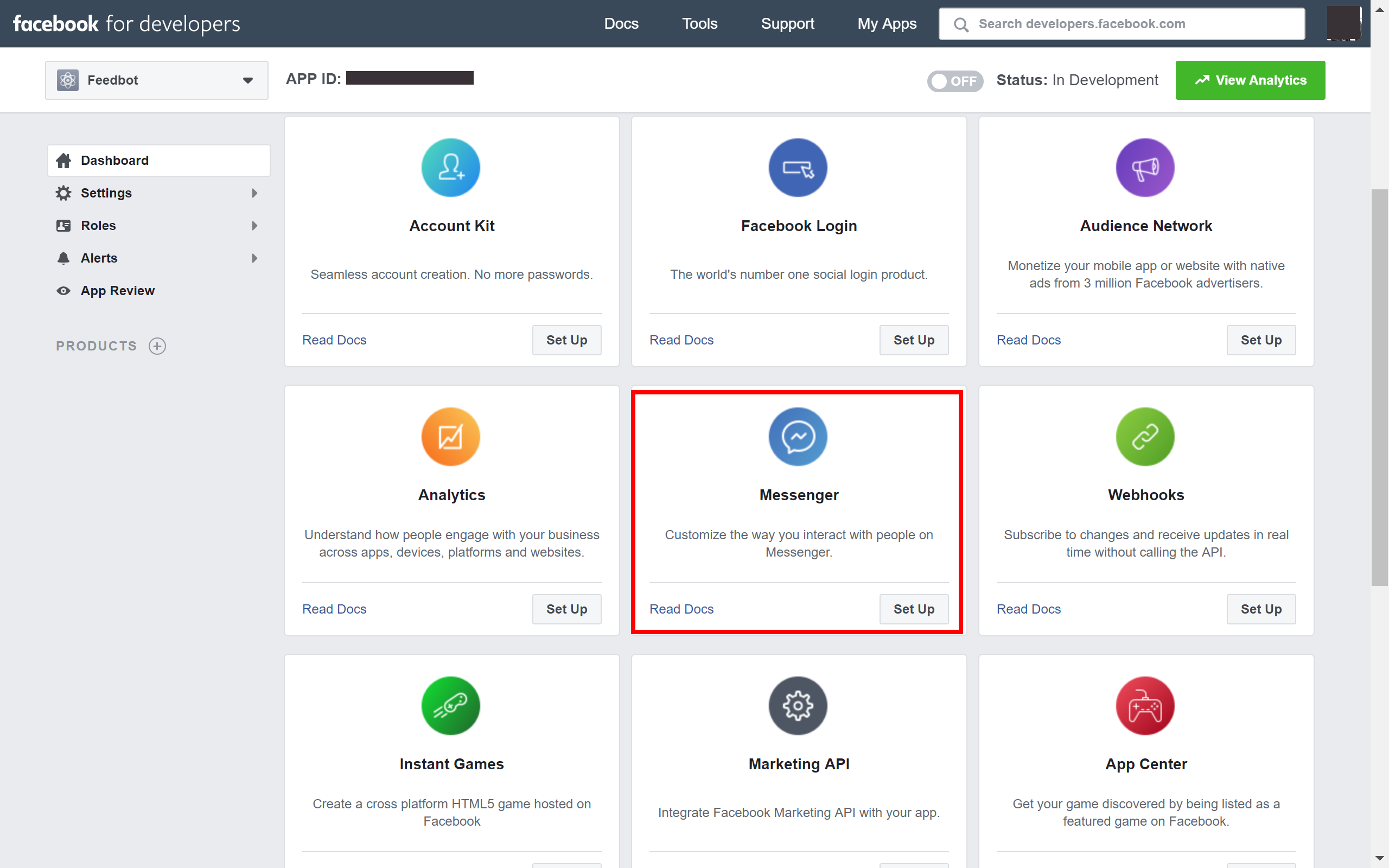Click the App Review eye icon
The image size is (1389, 868).
63,290
